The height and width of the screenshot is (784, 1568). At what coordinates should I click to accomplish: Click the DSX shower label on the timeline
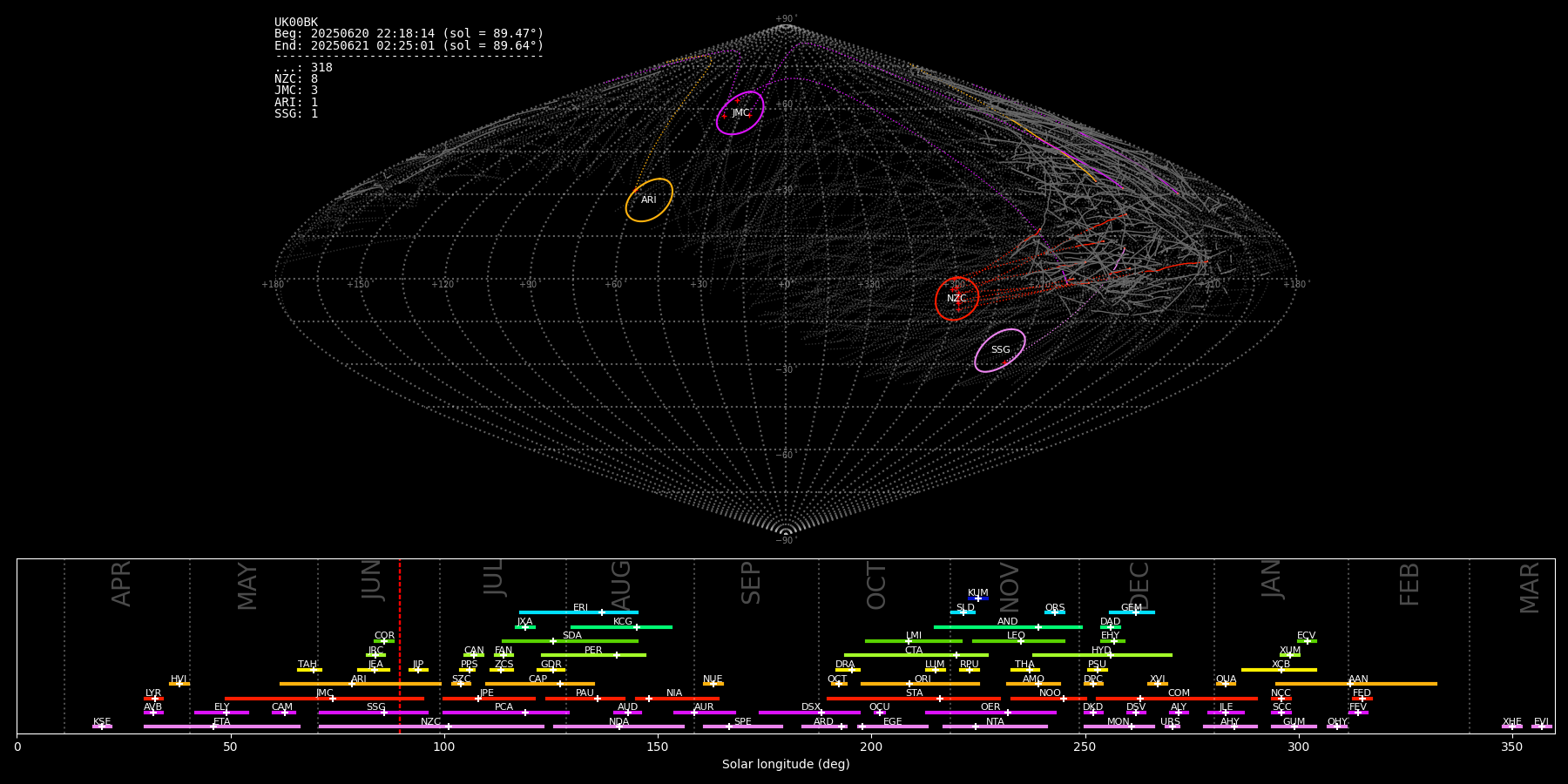point(811,707)
